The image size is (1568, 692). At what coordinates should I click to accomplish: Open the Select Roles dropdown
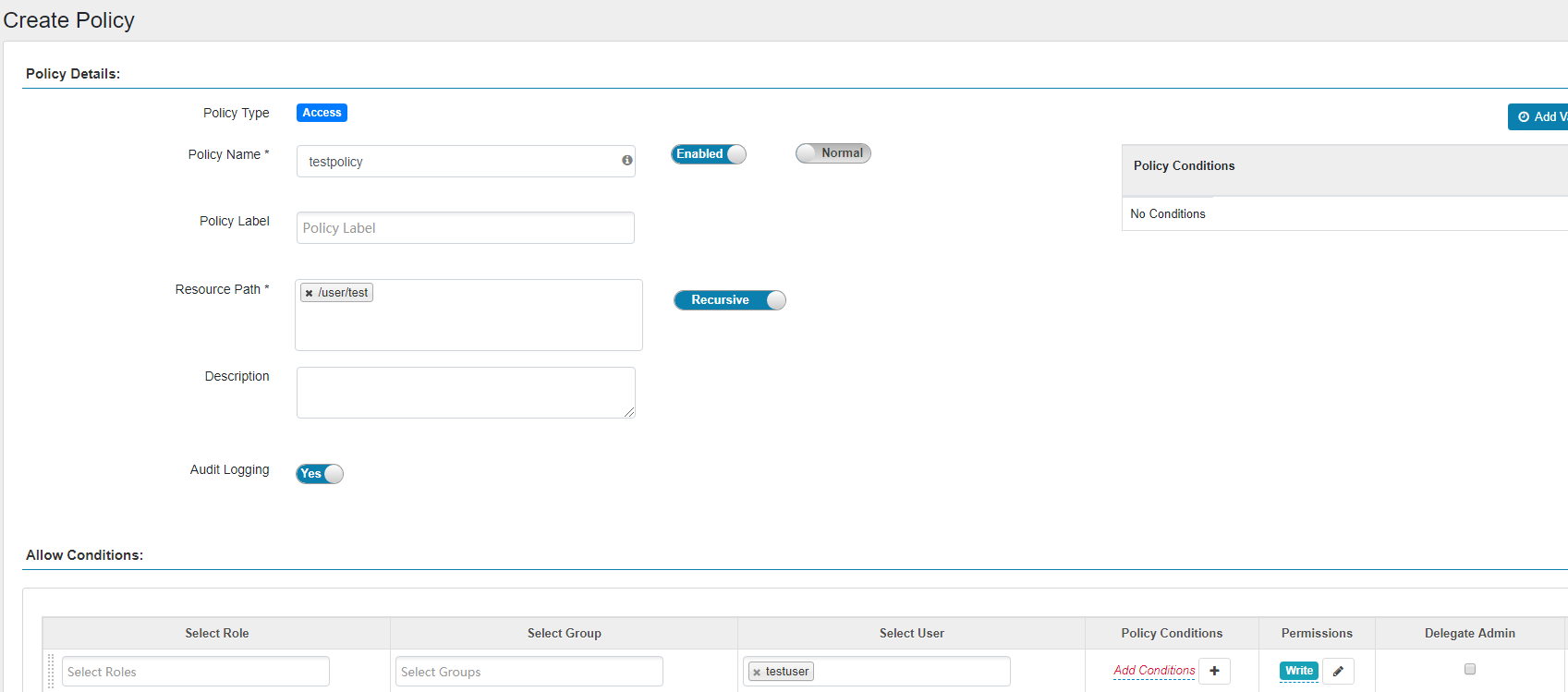(195, 672)
